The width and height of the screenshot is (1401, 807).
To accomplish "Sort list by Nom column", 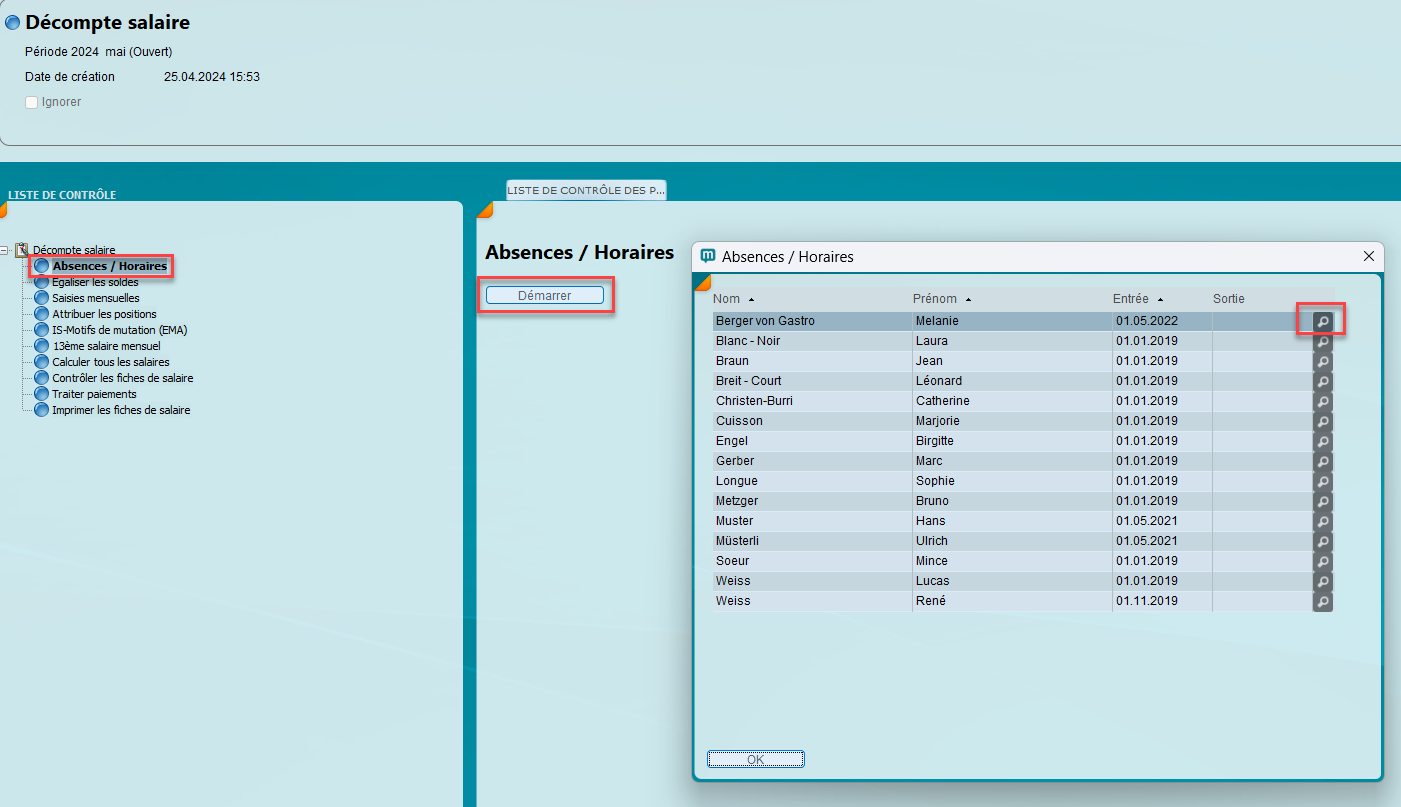I will pyautogui.click(x=727, y=299).
